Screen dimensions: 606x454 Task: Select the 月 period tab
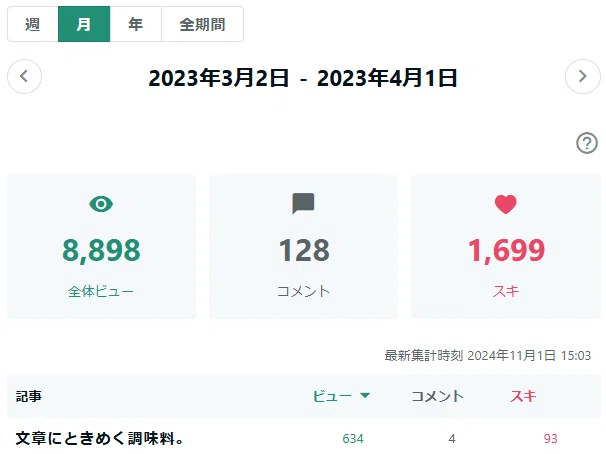(x=84, y=24)
